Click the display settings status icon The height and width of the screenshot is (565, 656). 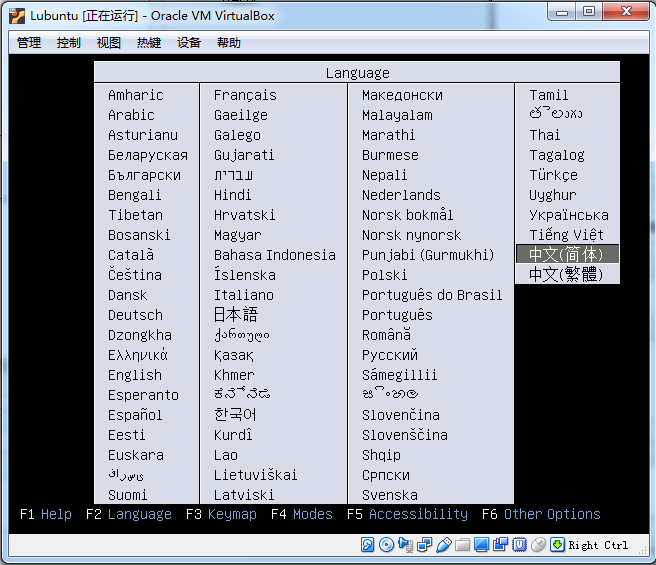coord(481,544)
